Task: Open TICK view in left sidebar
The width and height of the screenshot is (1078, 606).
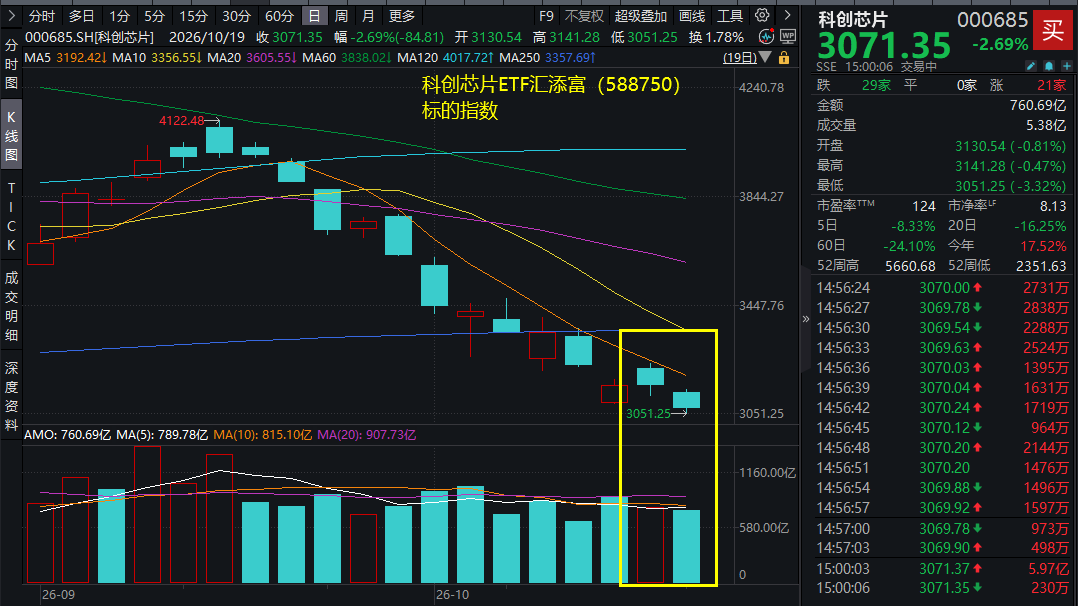Action: pos(11,216)
